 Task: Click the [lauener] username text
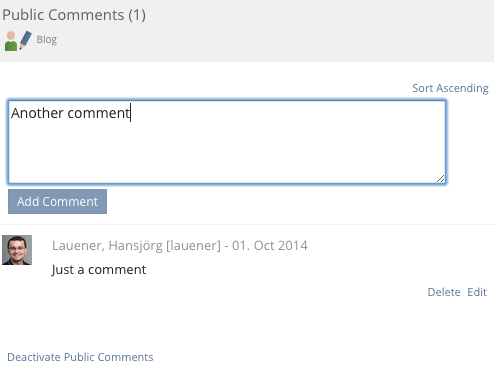pyautogui.click(x=193, y=246)
